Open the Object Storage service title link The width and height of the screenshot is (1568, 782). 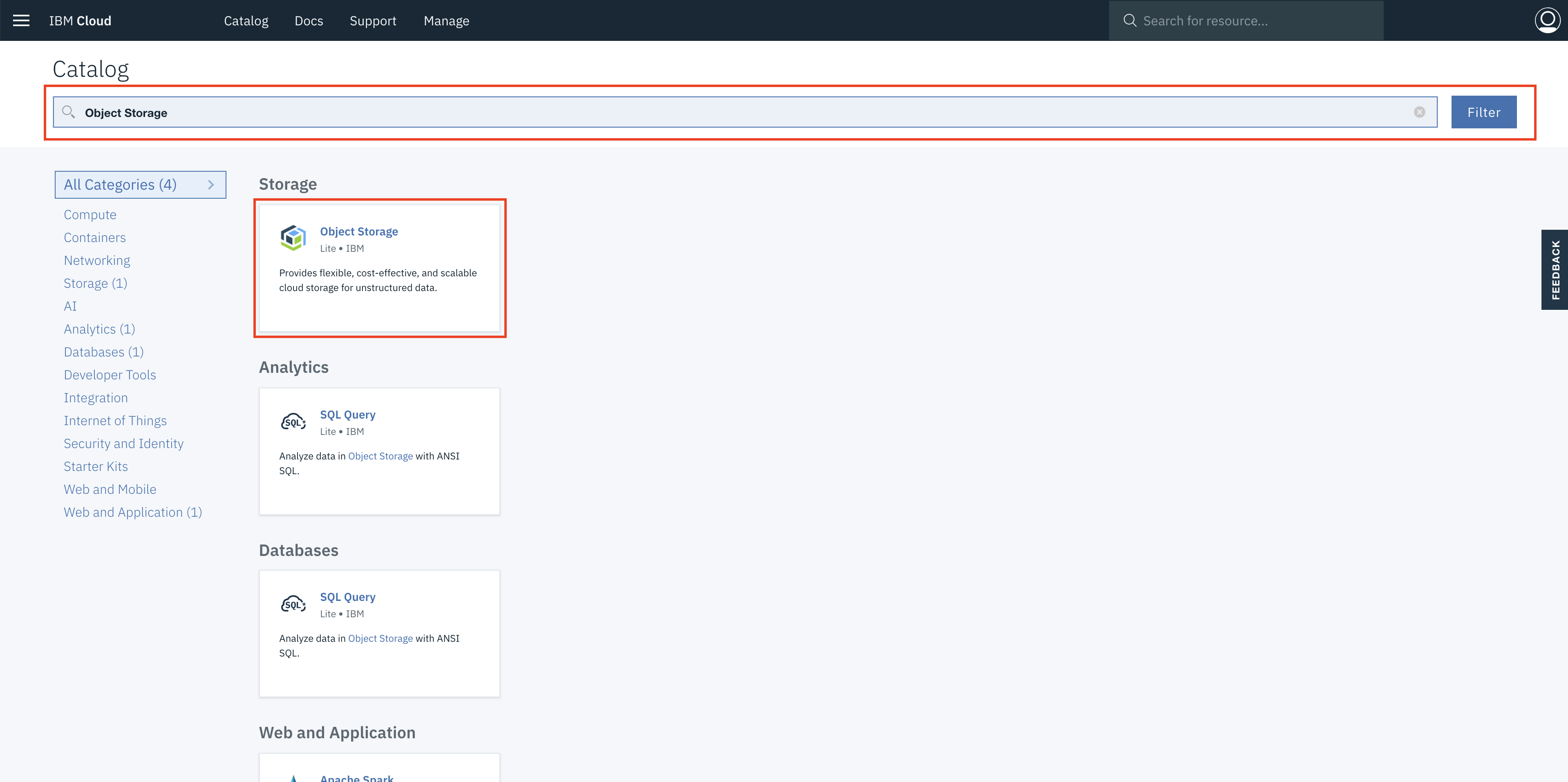pos(358,231)
